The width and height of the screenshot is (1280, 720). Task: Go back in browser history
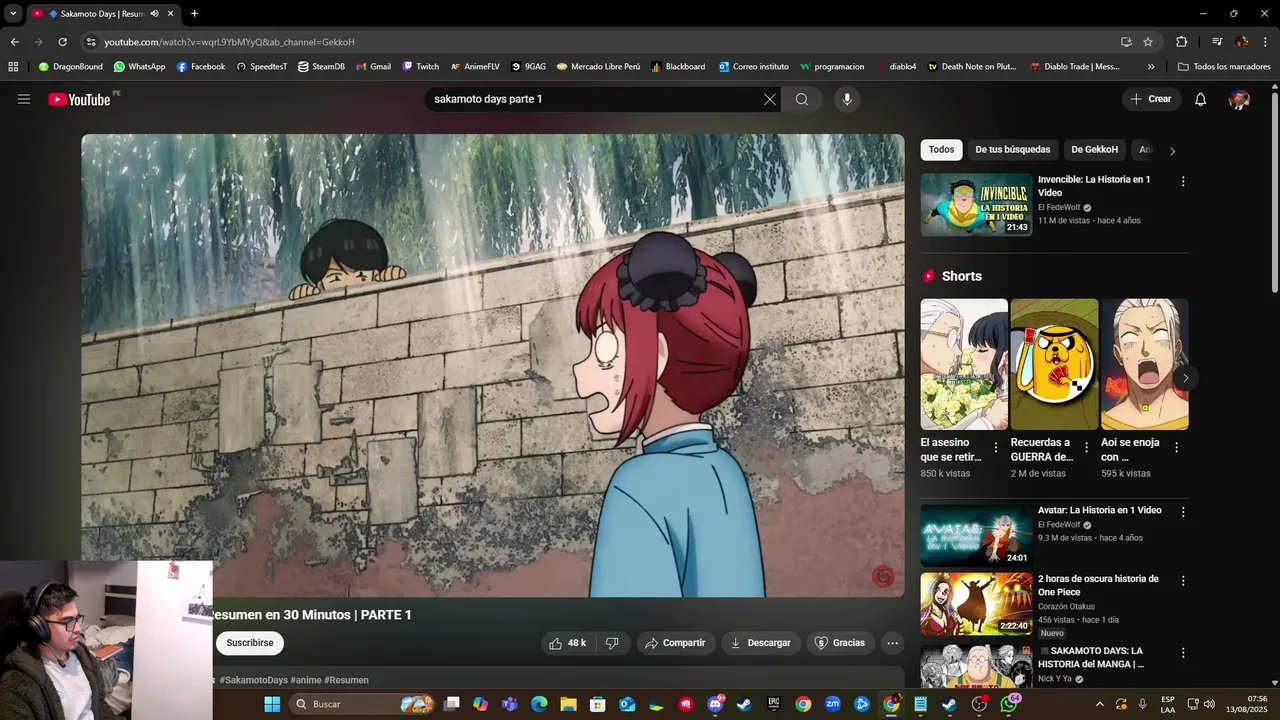click(14, 42)
